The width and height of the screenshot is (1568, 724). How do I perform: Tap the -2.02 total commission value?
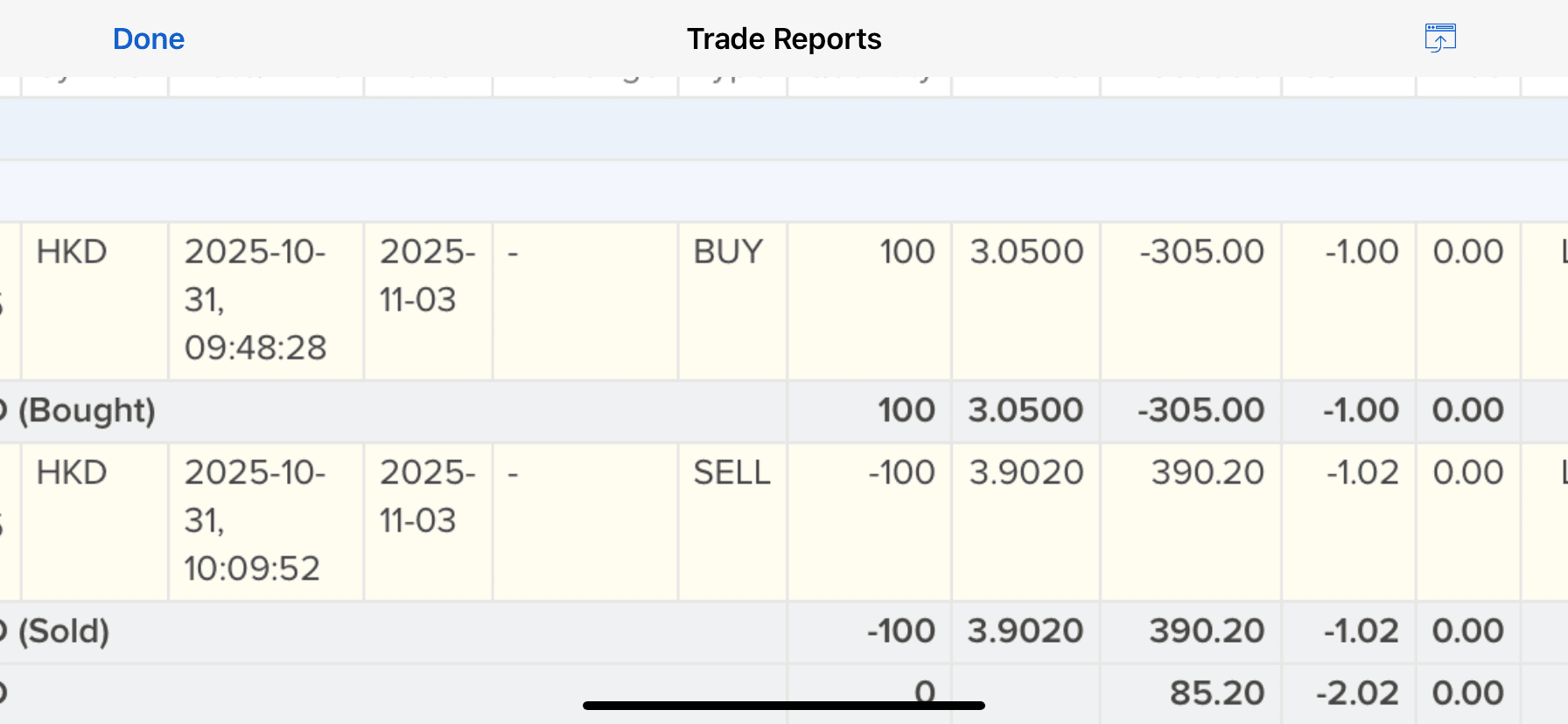tap(1357, 693)
